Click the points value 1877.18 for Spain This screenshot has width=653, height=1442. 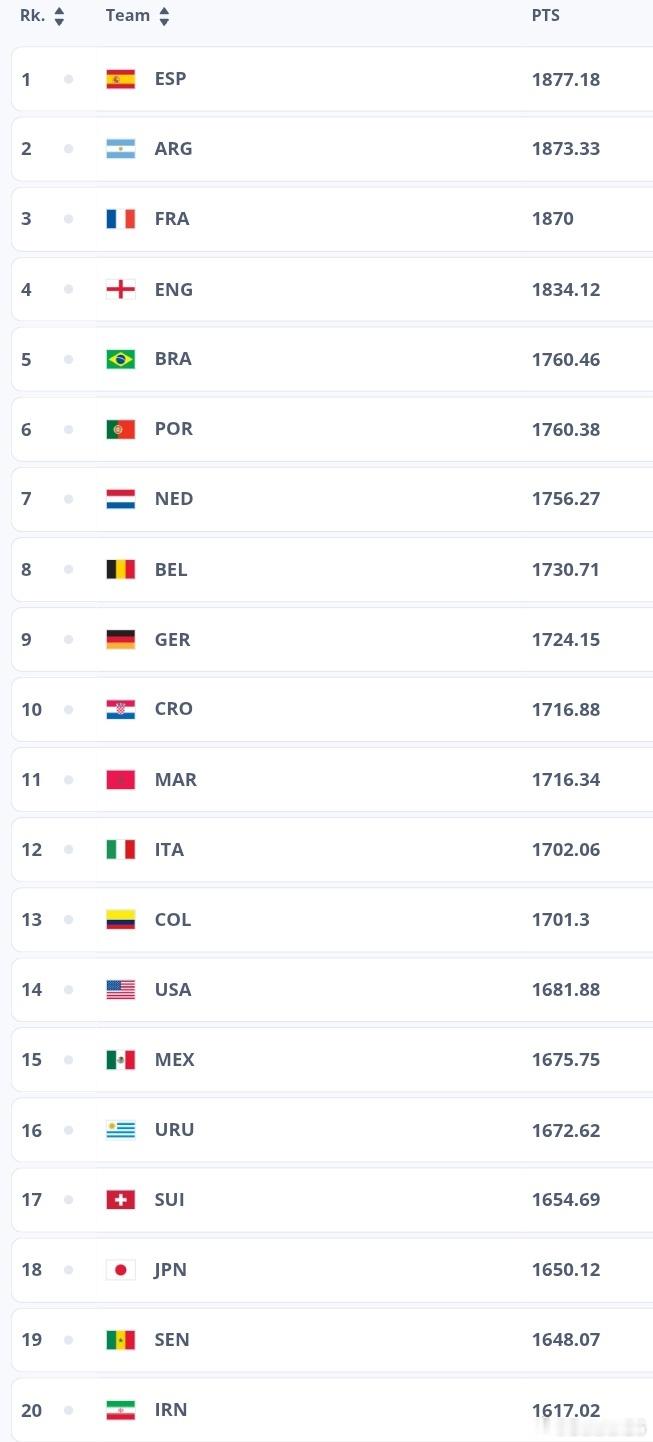click(x=566, y=78)
